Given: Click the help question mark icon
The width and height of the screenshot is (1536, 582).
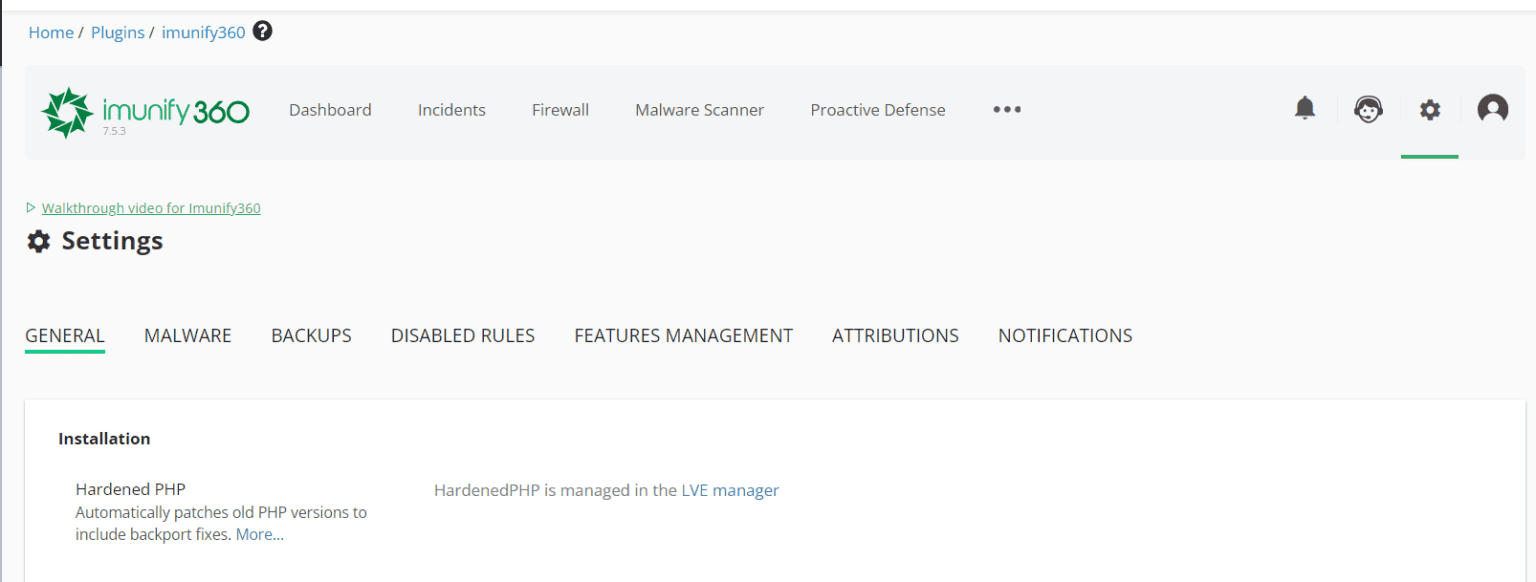Looking at the screenshot, I should tap(263, 32).
